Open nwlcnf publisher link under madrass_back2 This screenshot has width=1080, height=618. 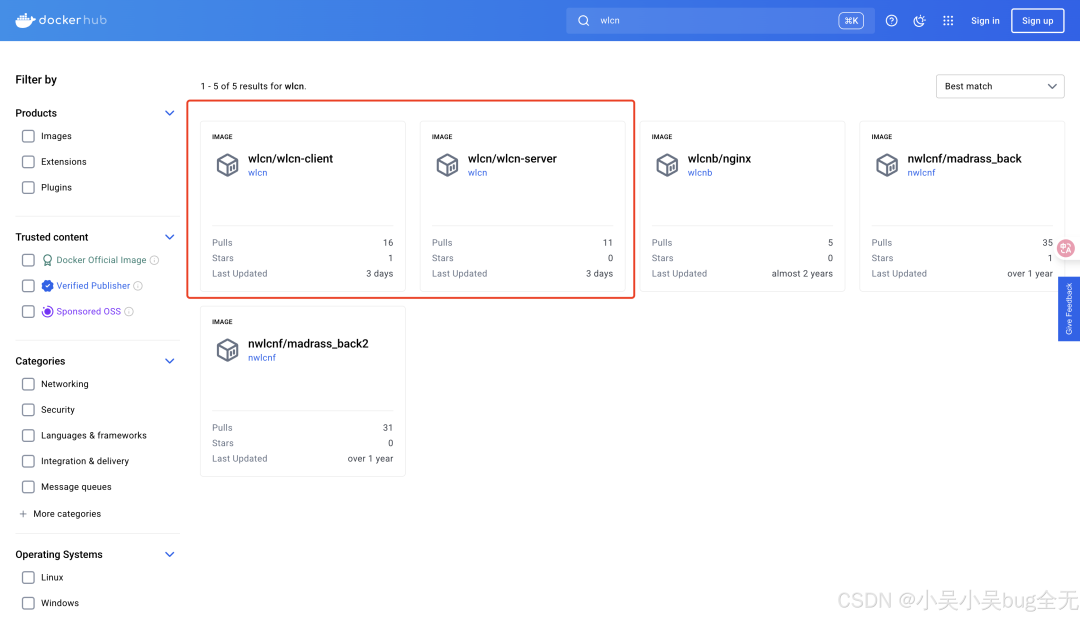tap(262, 358)
